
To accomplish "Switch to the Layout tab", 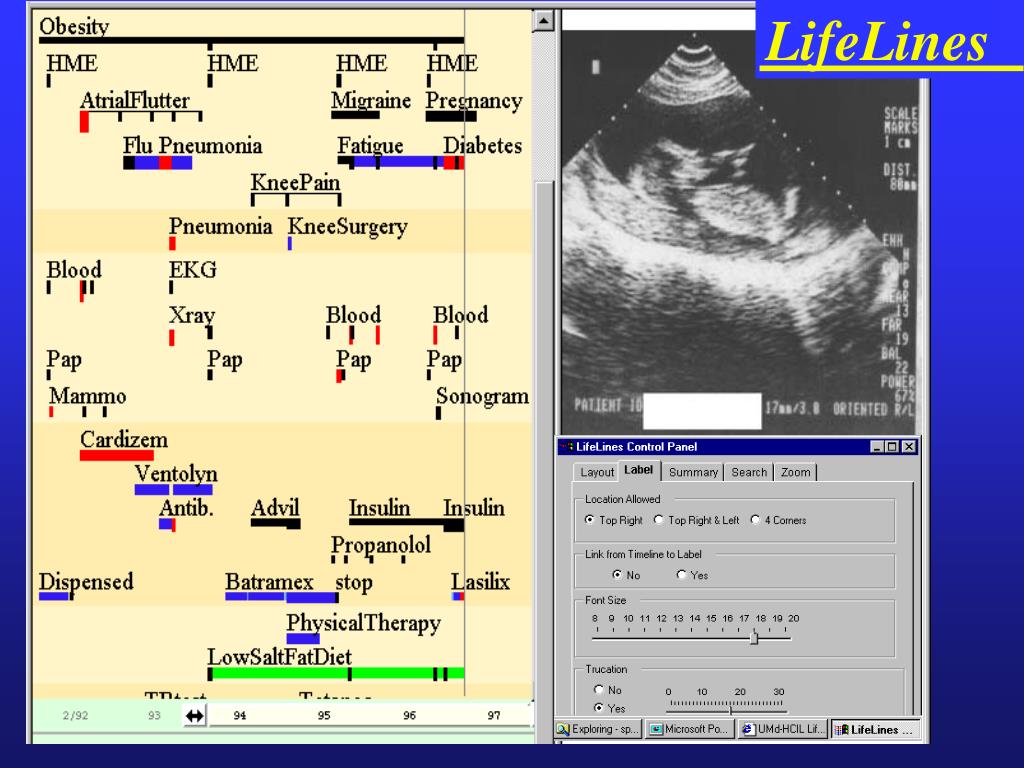I will (x=596, y=472).
